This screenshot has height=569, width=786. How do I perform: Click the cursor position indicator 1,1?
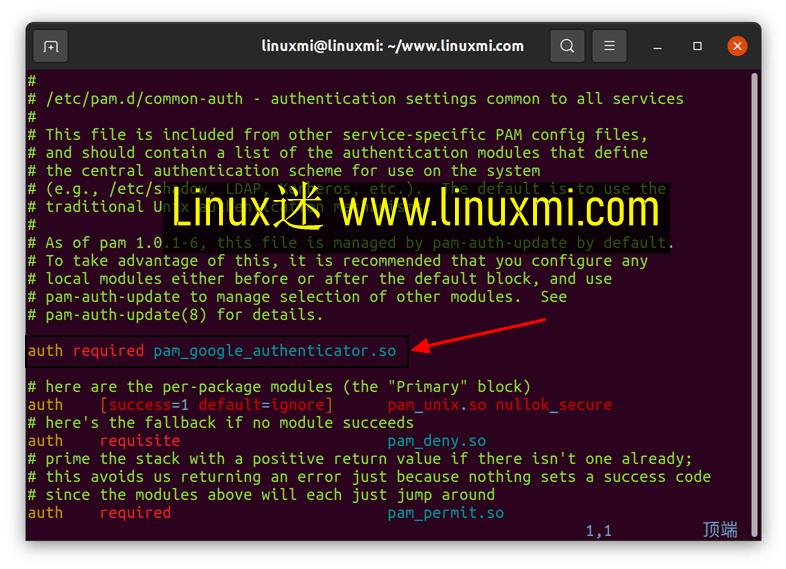click(599, 531)
